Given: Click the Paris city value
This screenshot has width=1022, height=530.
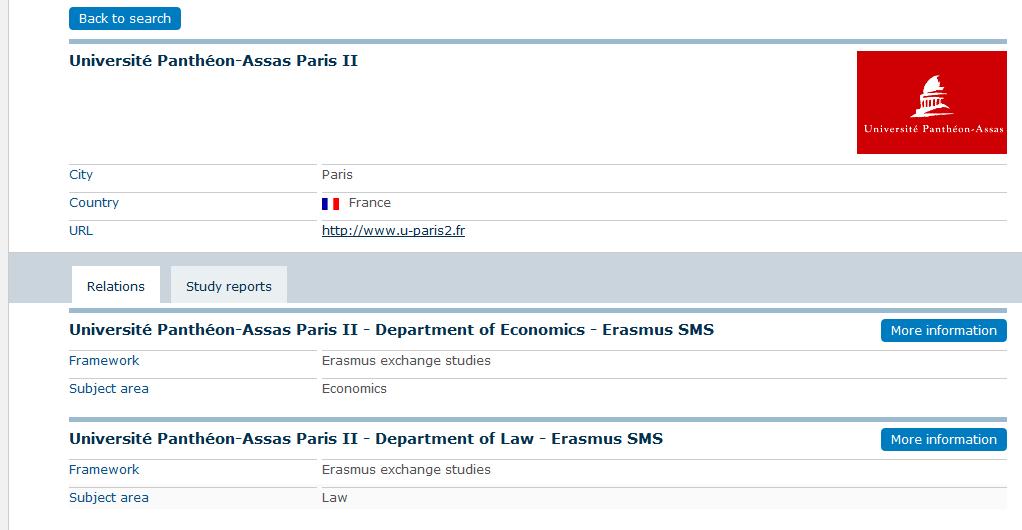Looking at the screenshot, I should [x=337, y=175].
